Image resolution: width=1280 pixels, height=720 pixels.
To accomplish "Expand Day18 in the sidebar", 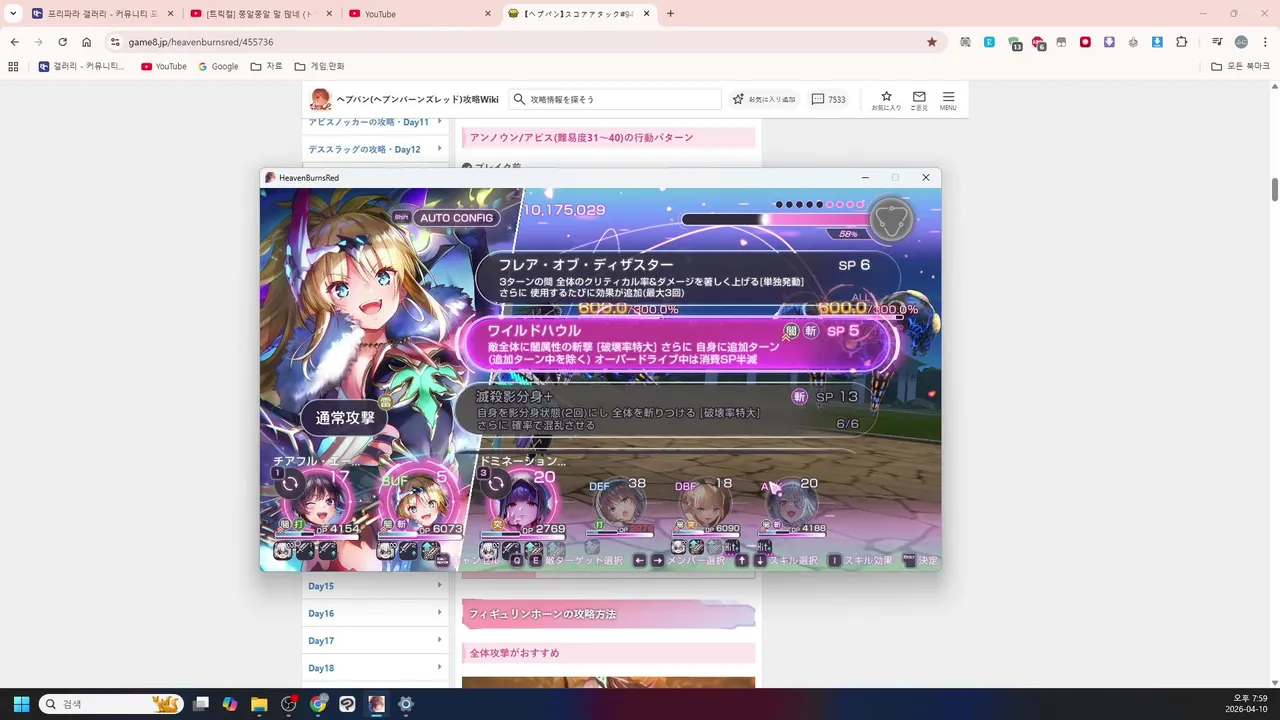I will [x=376, y=667].
